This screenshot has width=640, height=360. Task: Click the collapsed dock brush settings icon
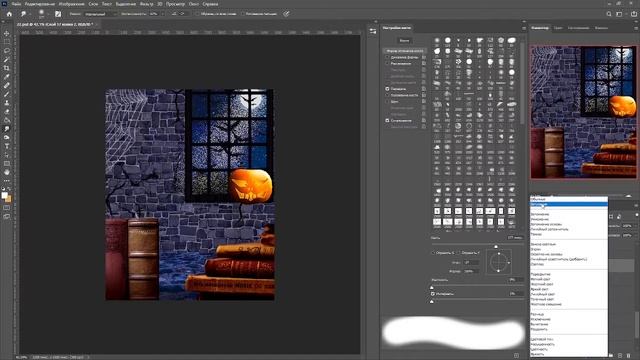pos(373,31)
